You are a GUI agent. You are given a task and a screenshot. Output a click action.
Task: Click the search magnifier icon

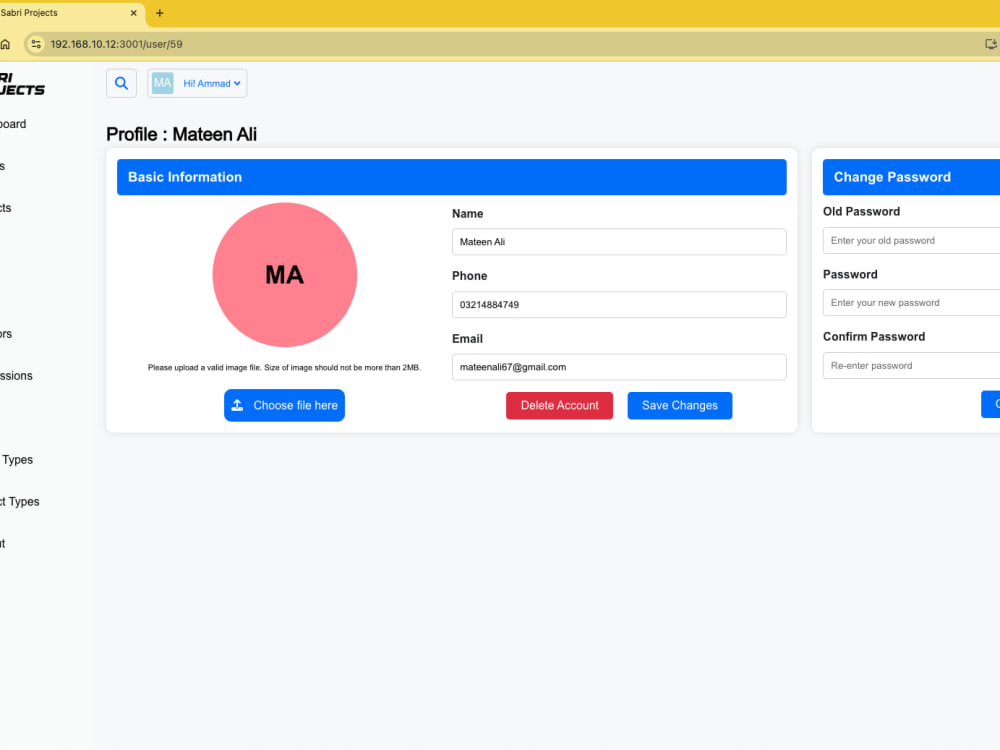pos(121,84)
